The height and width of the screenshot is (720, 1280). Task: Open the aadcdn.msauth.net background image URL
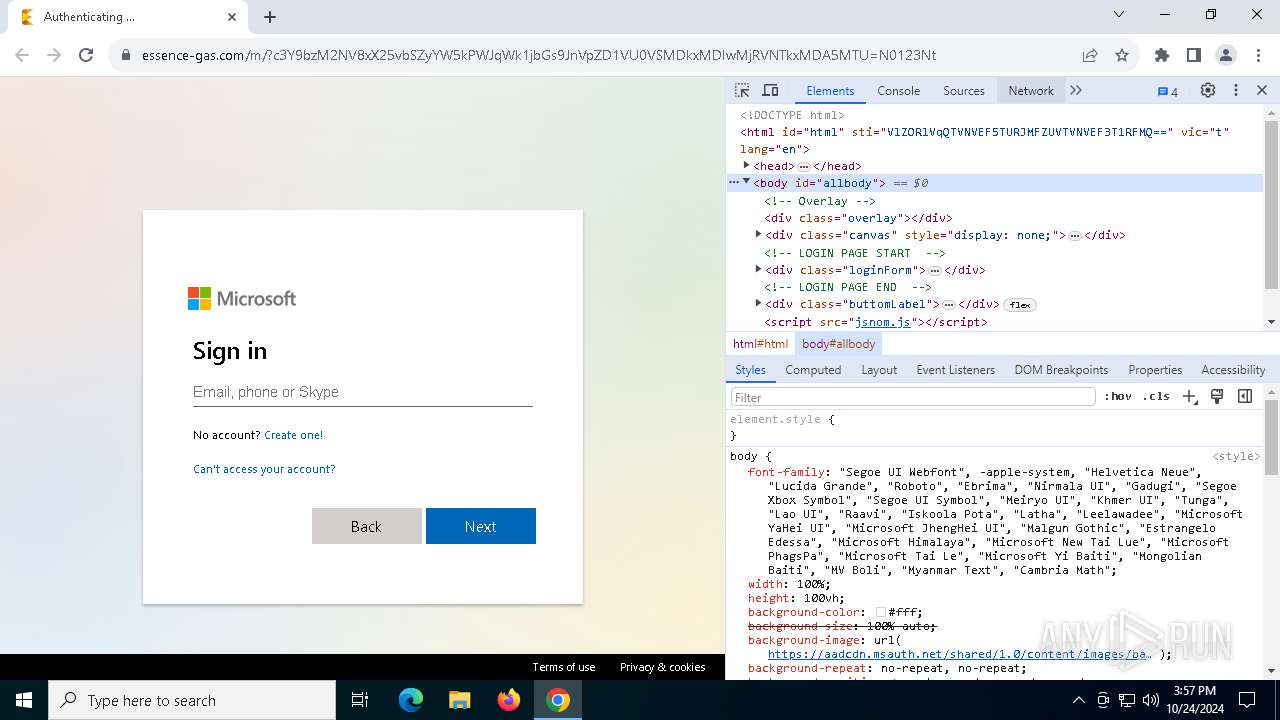[959, 654]
